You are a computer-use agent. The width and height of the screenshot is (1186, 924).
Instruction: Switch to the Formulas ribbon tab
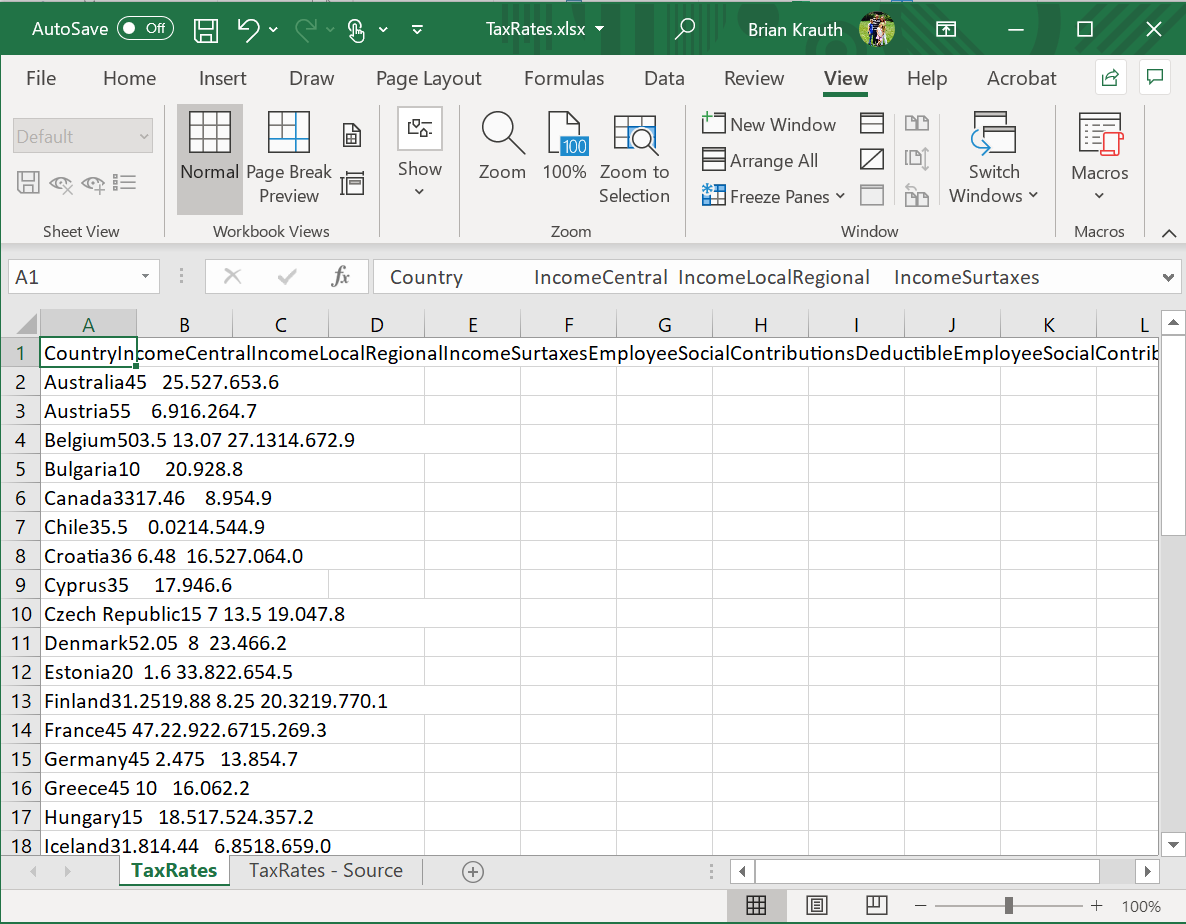click(564, 78)
